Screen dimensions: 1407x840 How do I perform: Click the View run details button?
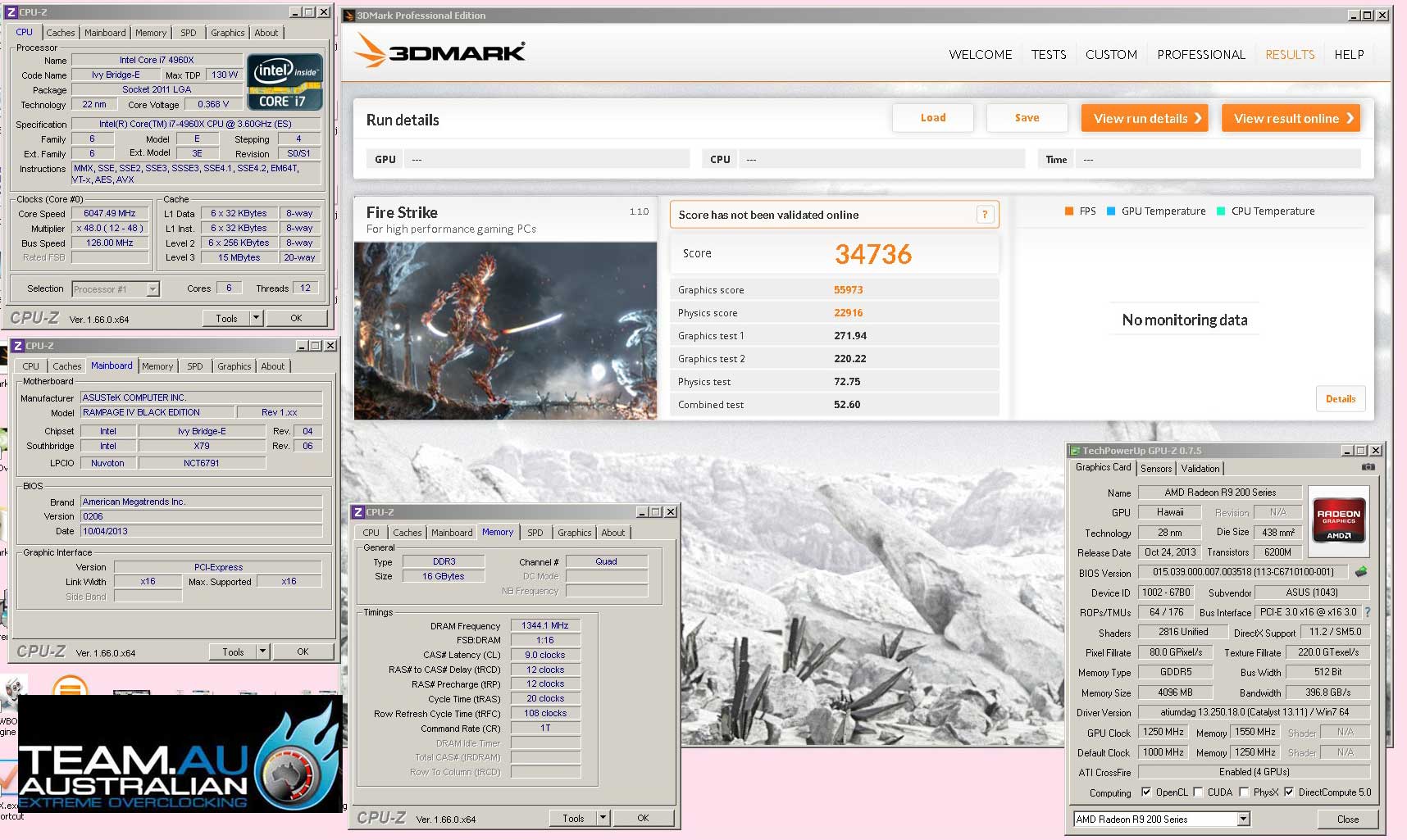pos(1145,118)
